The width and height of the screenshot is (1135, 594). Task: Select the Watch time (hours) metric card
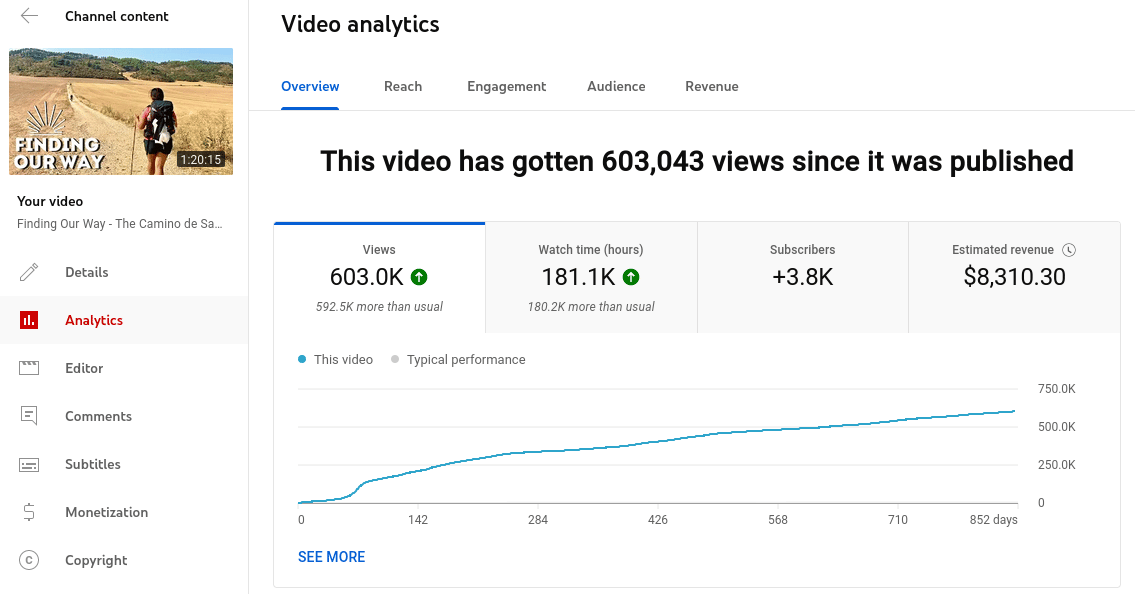click(591, 277)
